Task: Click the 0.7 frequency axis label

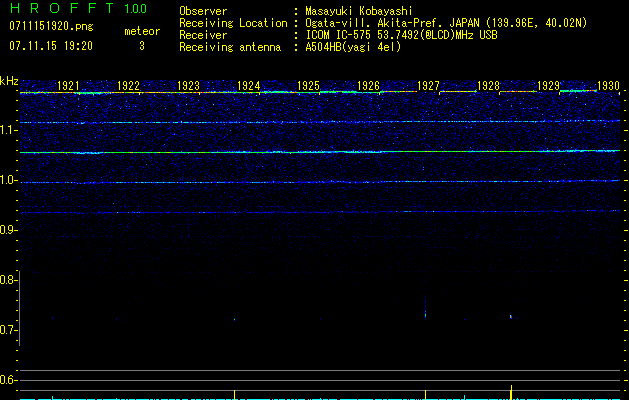Action: [x=8, y=330]
